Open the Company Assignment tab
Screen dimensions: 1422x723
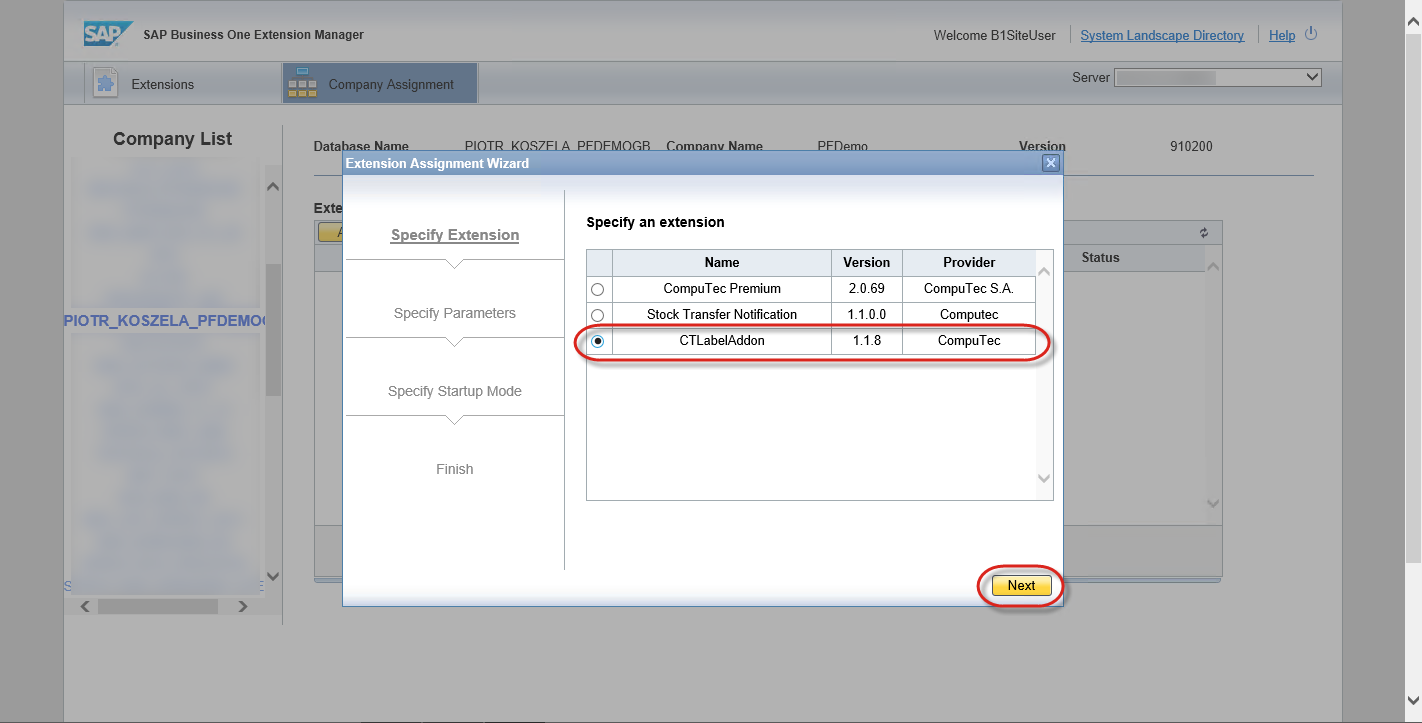(391, 85)
